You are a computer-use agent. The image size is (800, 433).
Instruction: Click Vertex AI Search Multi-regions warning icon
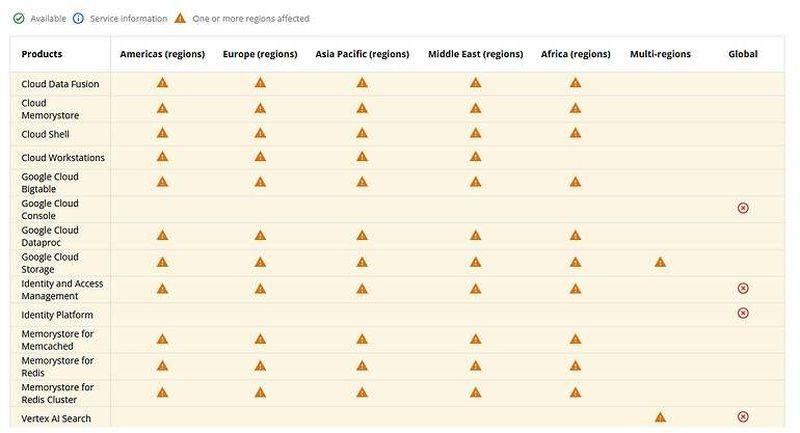click(660, 417)
